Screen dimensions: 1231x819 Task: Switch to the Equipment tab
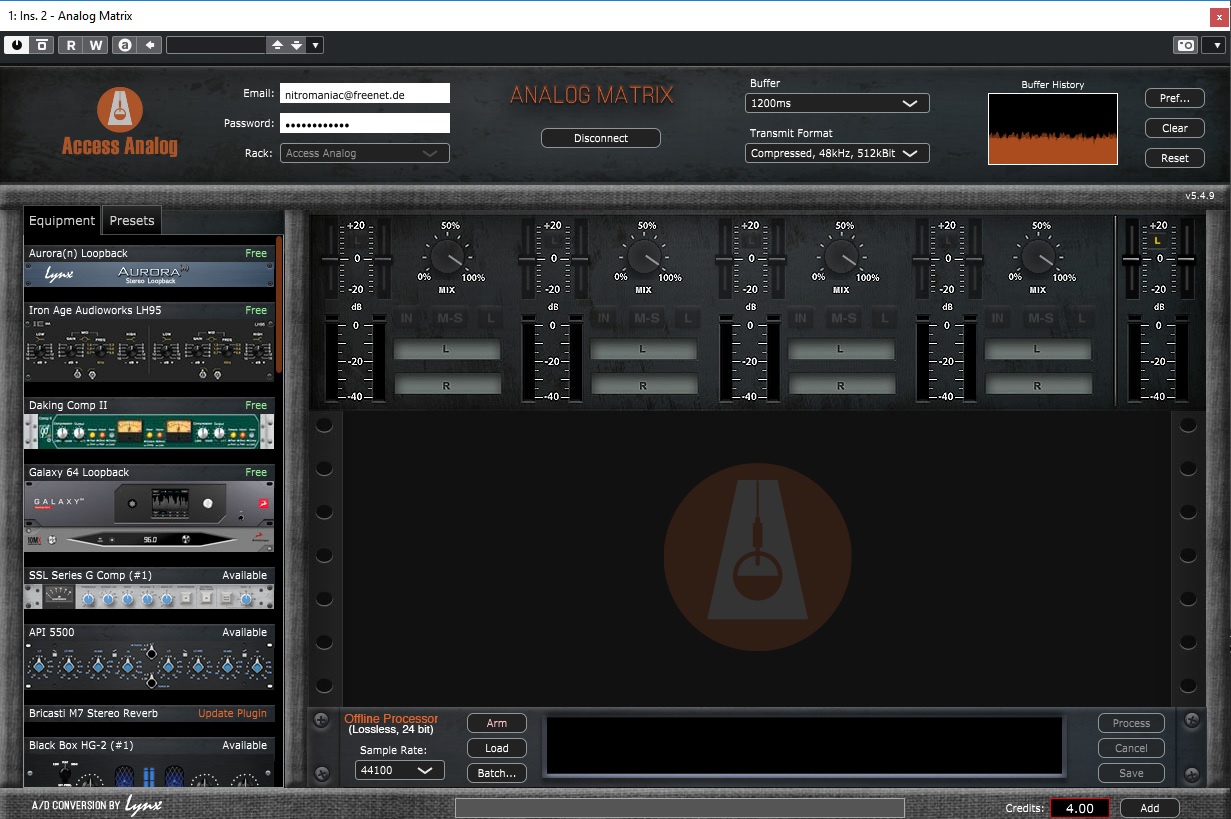62,221
